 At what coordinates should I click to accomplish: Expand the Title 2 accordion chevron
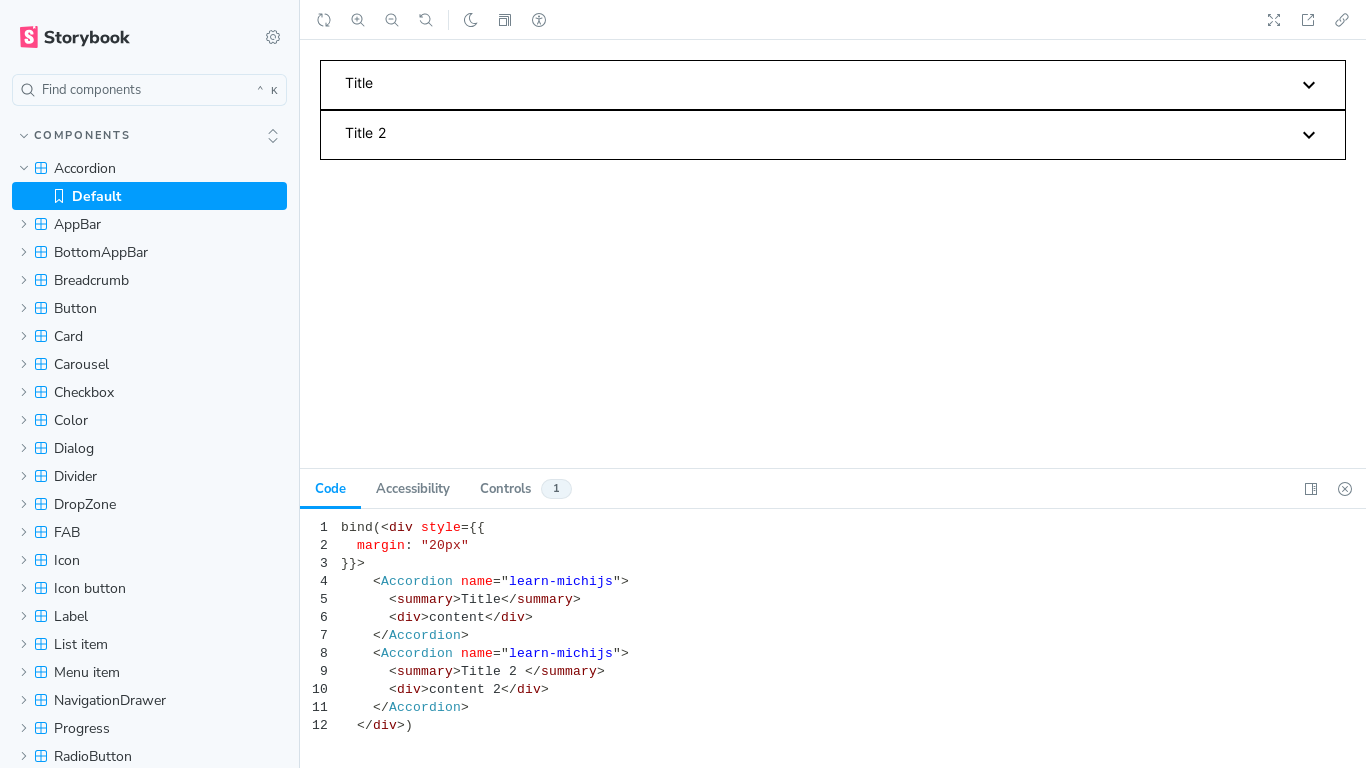[x=1309, y=135]
